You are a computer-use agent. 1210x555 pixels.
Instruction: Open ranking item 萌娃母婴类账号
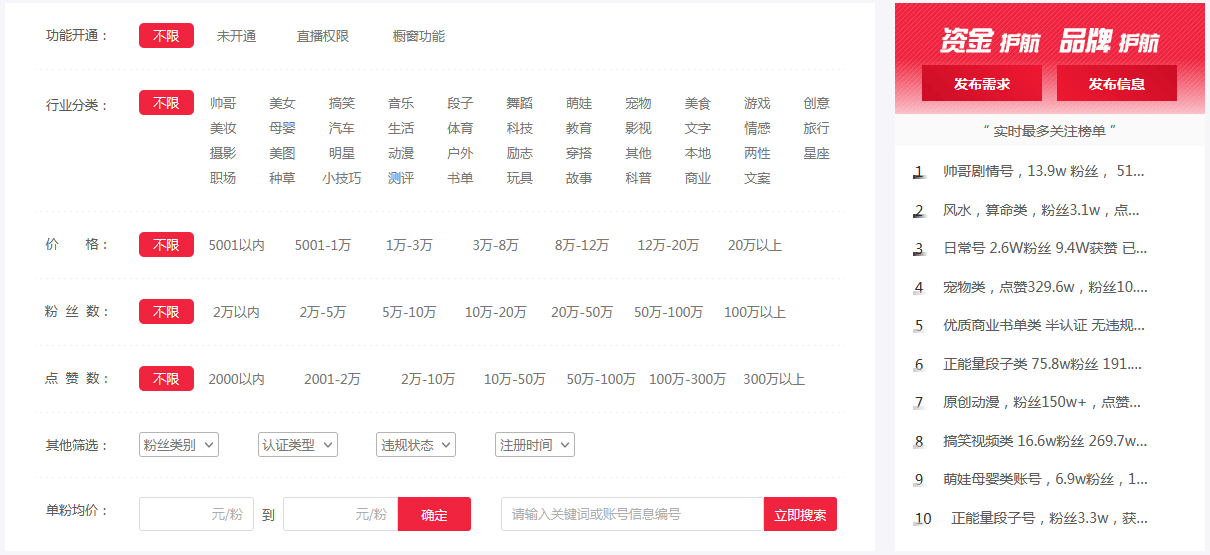1045,479
